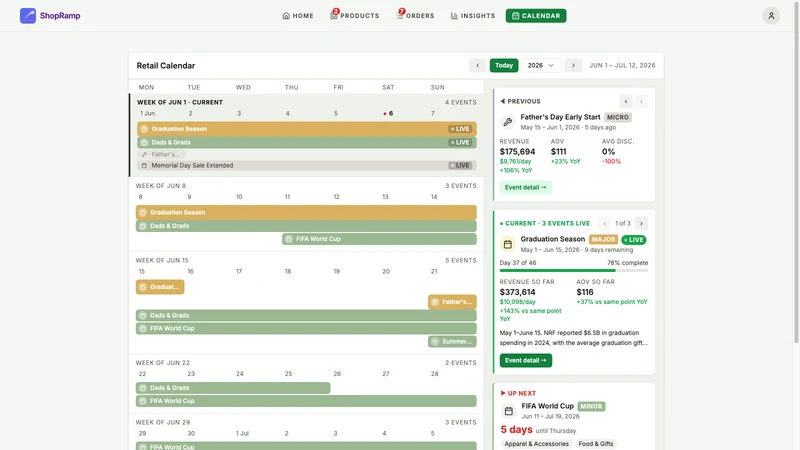Click the Graduation Season progress bar
Screen dimensions: 800x450
(x=573, y=270)
